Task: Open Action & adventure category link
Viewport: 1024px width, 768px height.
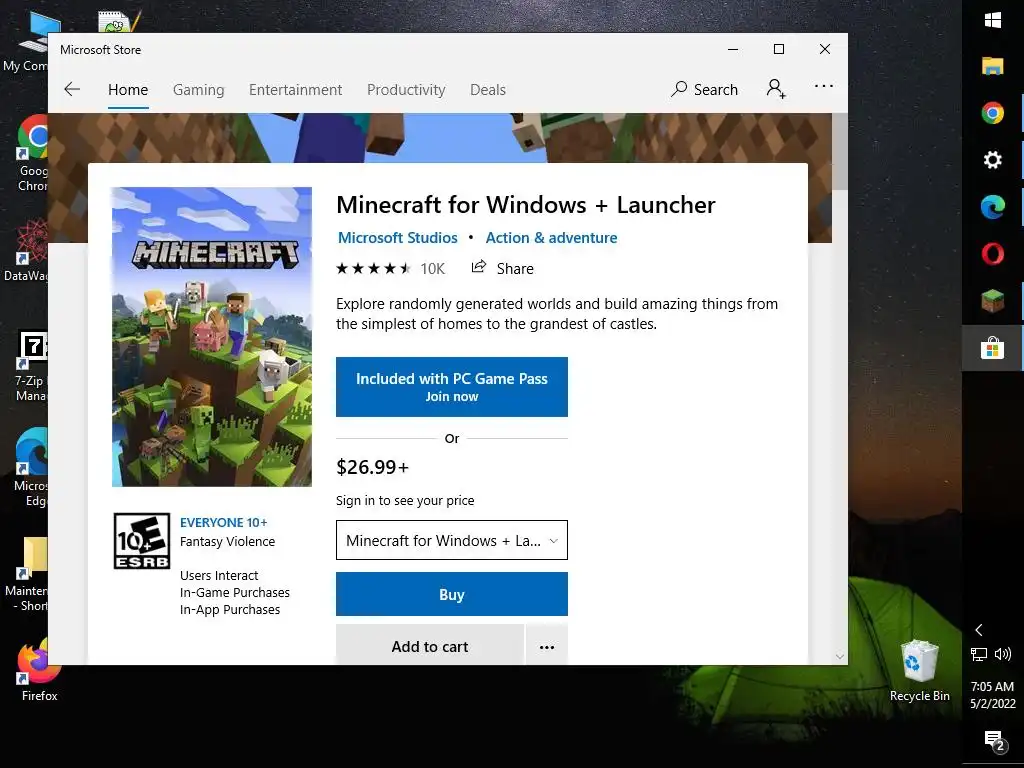Action: click(x=551, y=238)
